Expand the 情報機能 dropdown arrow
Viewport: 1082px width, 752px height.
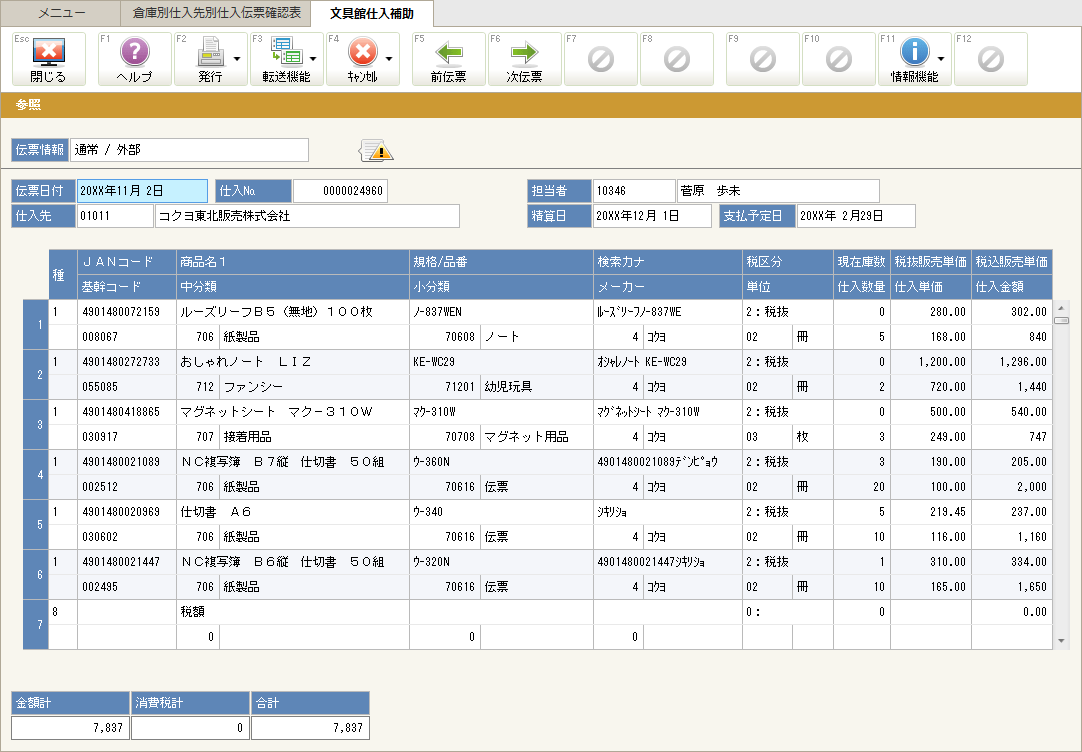coord(941,59)
